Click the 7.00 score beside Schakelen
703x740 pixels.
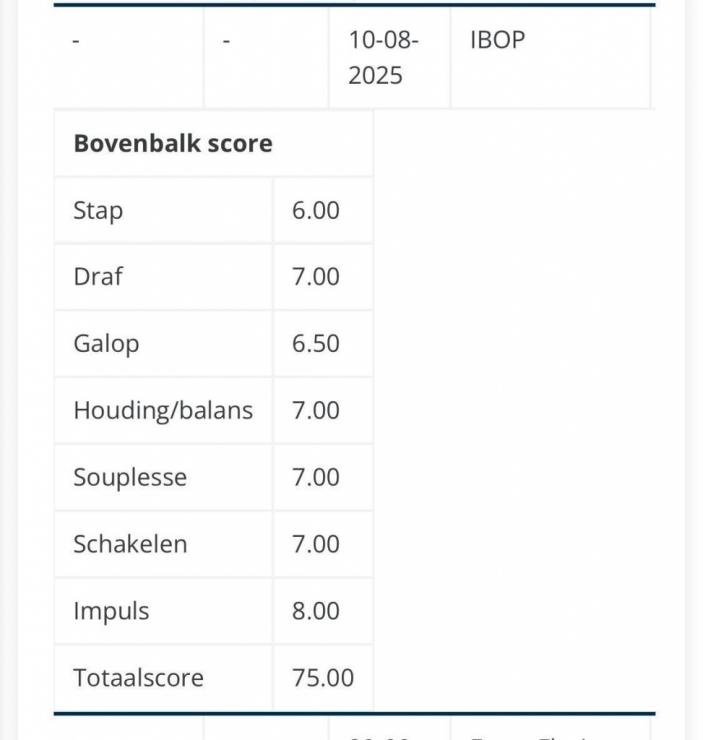click(x=316, y=544)
